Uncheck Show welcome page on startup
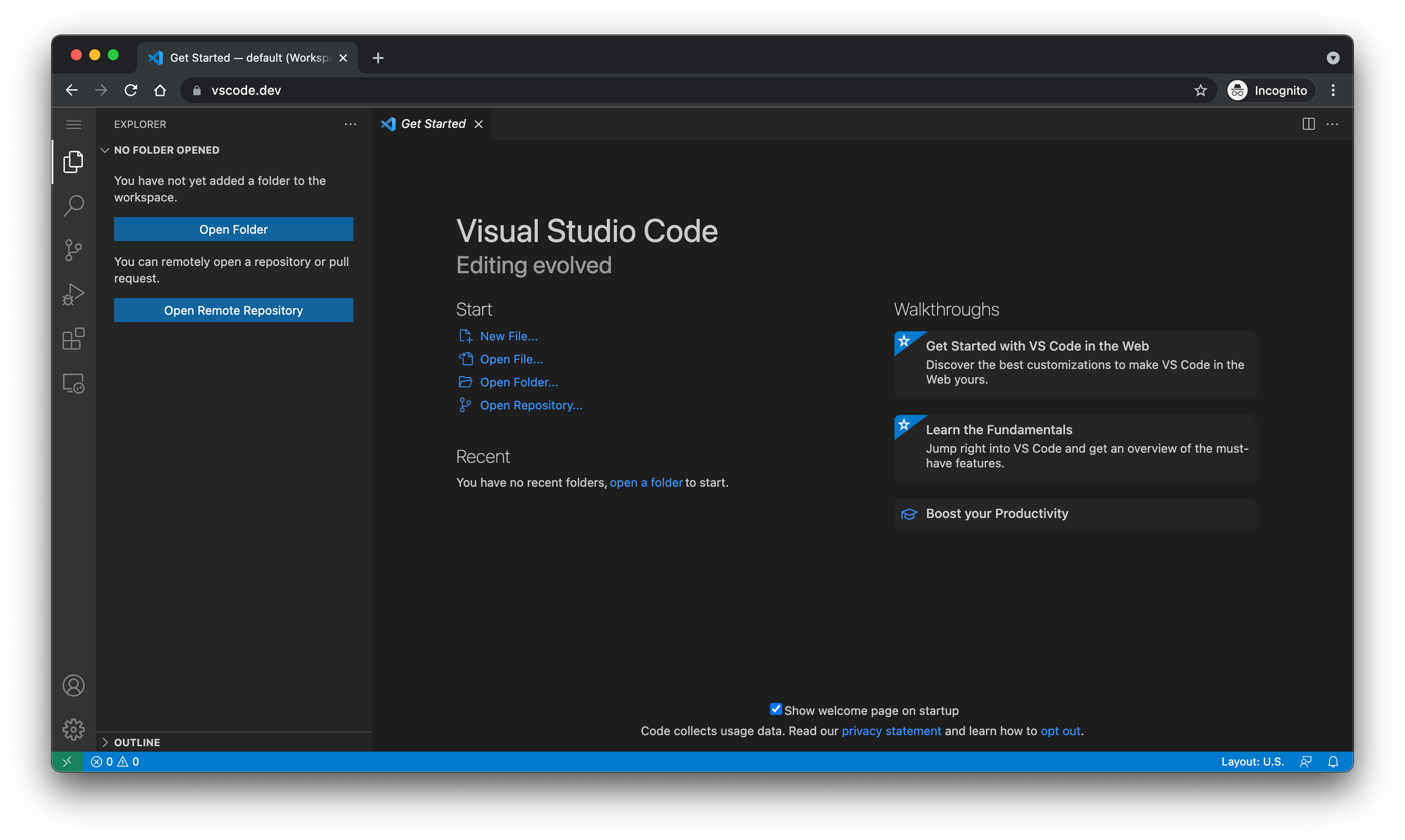1405x840 pixels. tap(776, 709)
